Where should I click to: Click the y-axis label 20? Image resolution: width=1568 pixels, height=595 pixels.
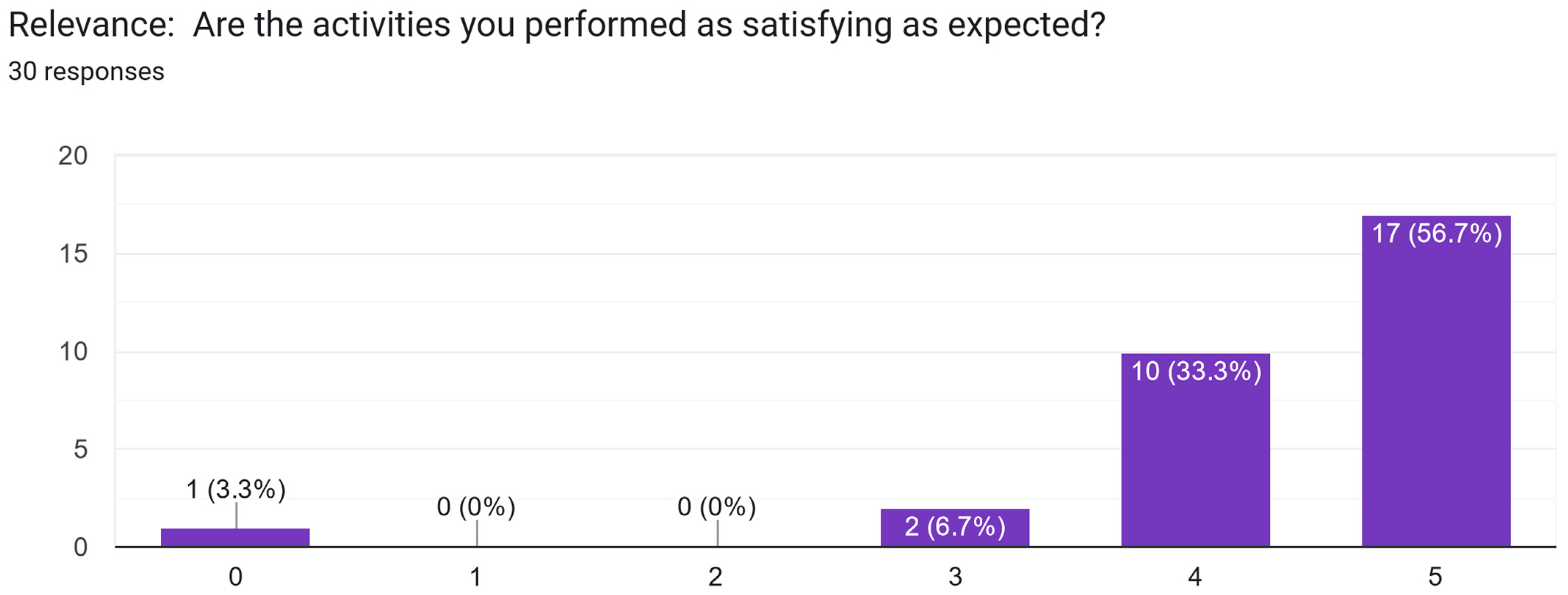click(73, 156)
